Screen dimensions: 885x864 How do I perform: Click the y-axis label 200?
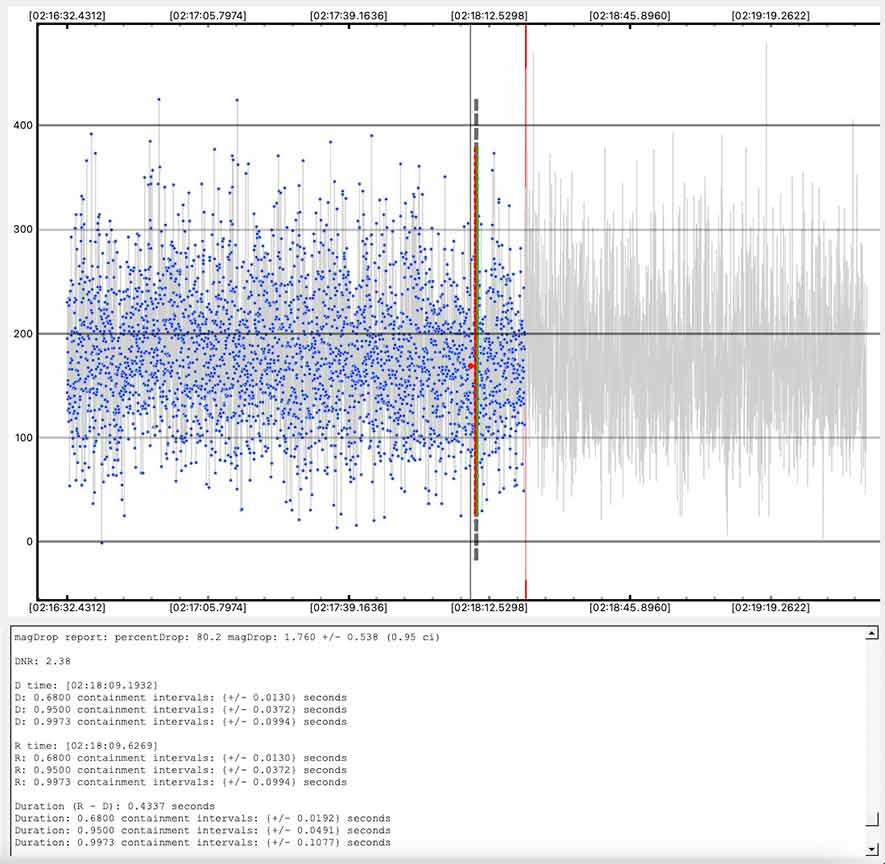[x=23, y=334]
